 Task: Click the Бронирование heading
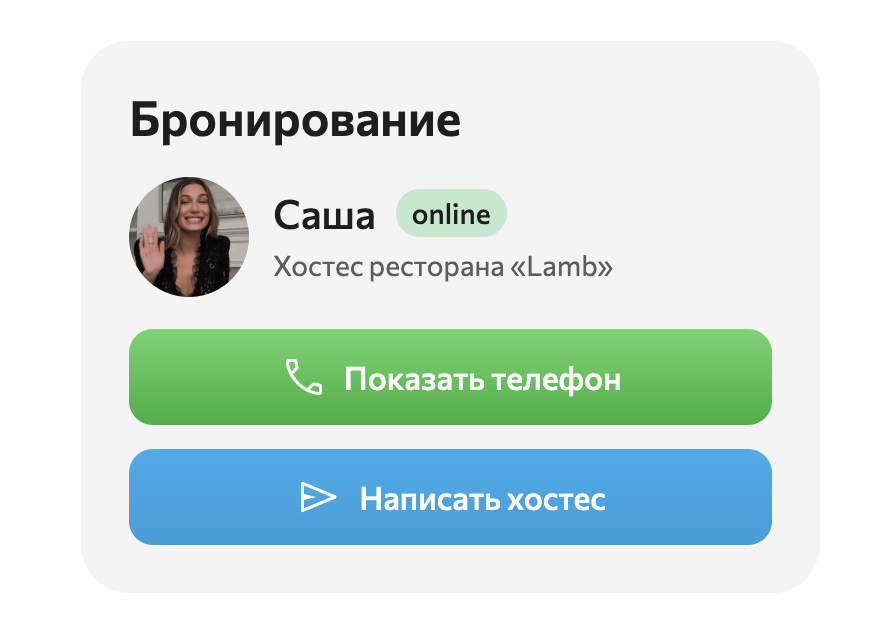pos(295,120)
